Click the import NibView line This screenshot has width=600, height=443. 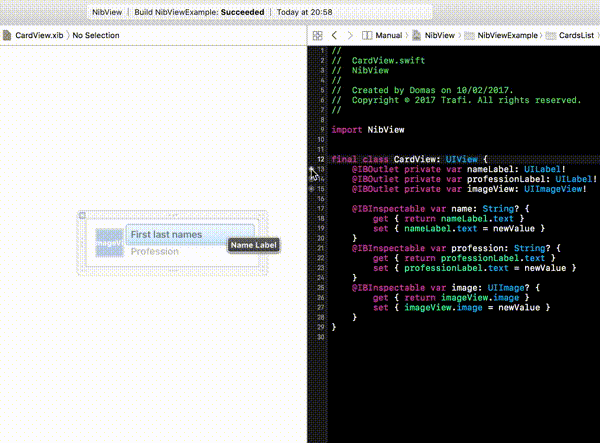pos(368,130)
